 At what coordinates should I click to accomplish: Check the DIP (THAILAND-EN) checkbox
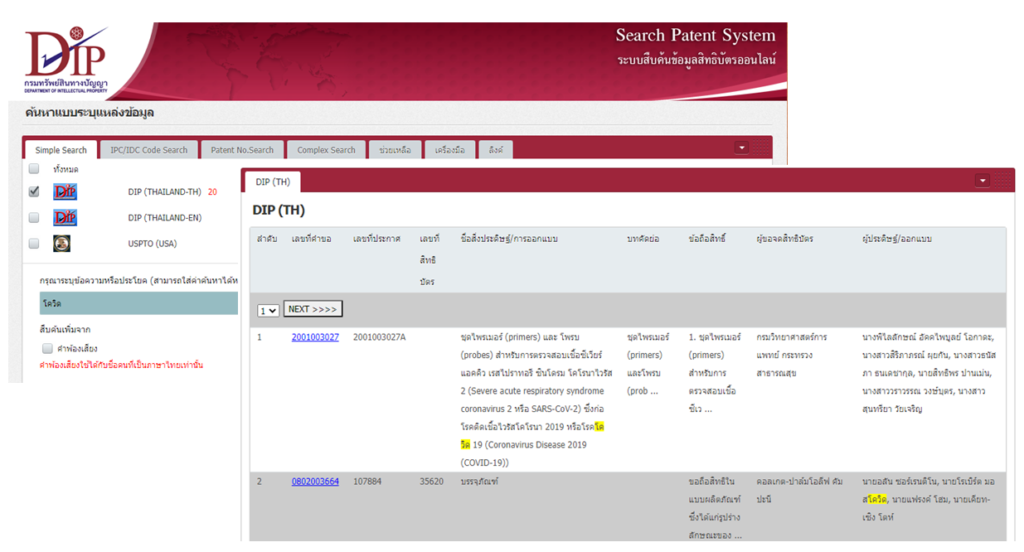point(34,217)
